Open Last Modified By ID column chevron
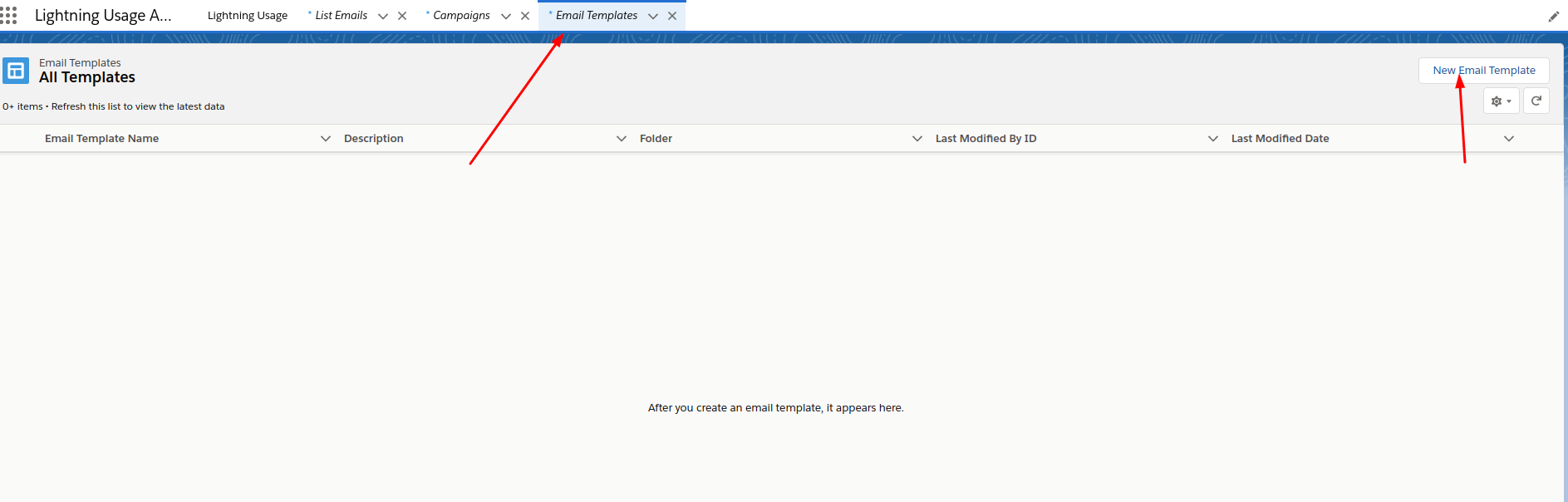This screenshot has width=1568, height=502. click(1213, 139)
